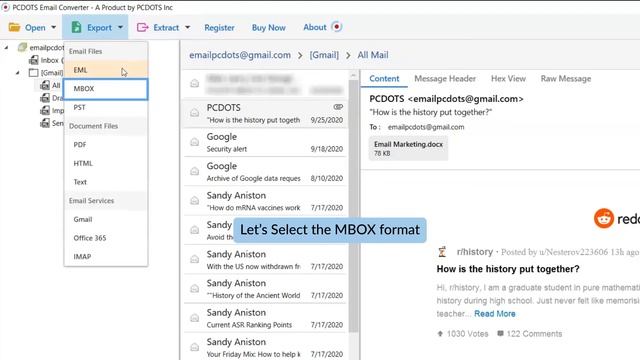
Task: Switch to the Raw Message tab
Action: (566, 79)
